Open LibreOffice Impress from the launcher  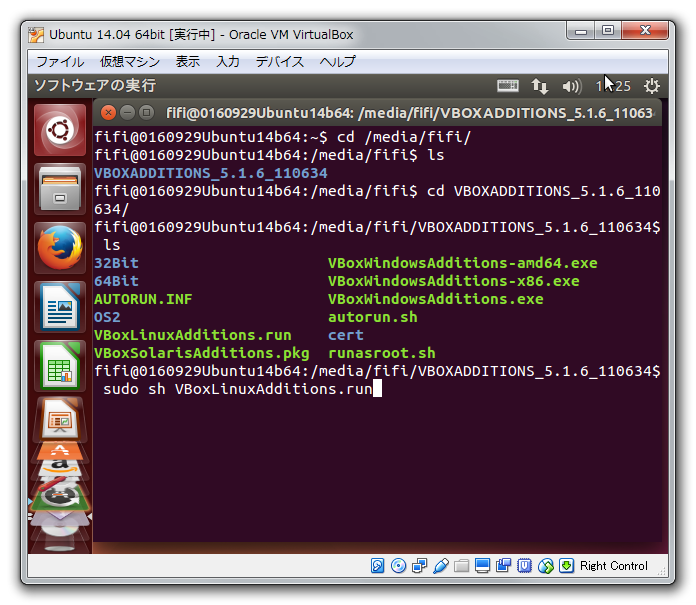[60, 419]
